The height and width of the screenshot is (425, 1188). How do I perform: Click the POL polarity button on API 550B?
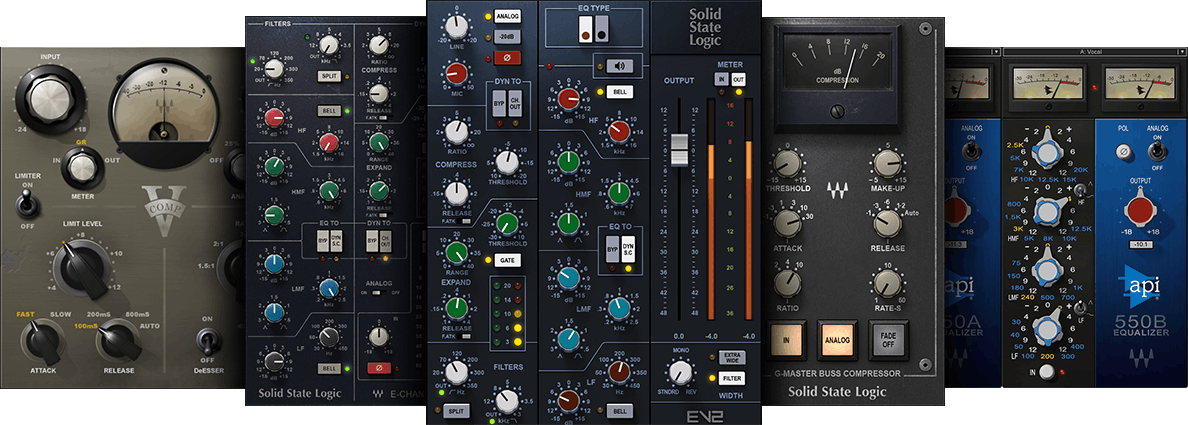1123,151
